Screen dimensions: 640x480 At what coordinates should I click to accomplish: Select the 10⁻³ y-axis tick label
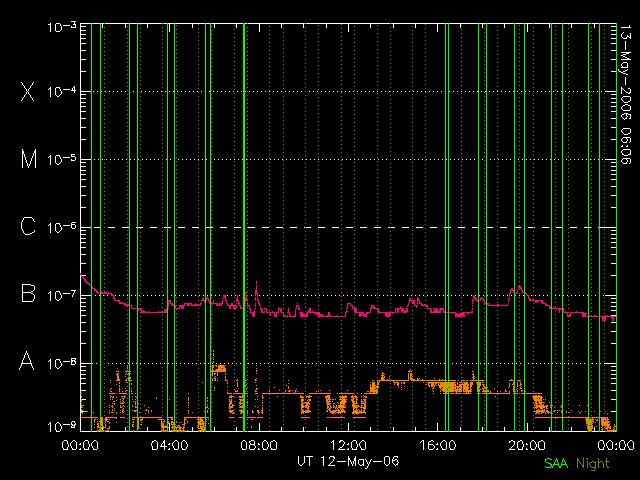[62, 27]
